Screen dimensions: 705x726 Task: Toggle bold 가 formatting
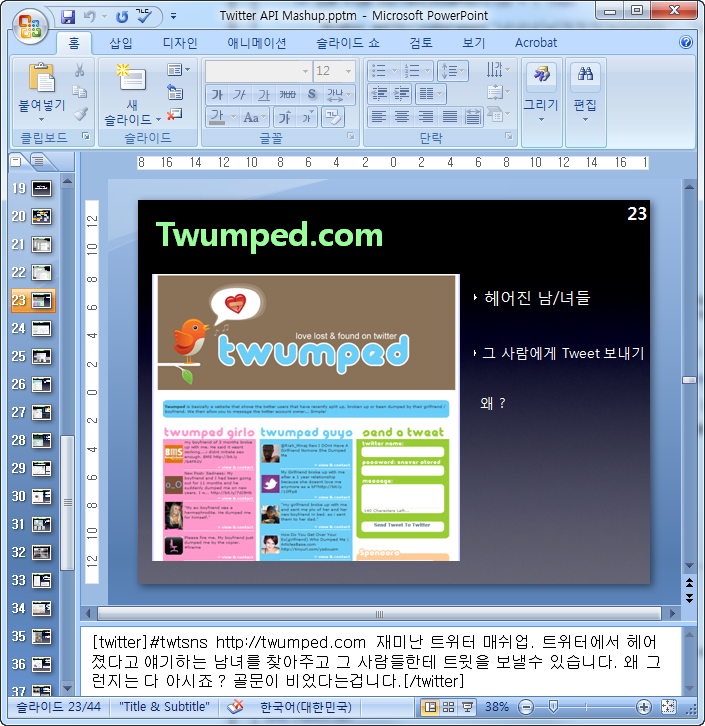217,94
